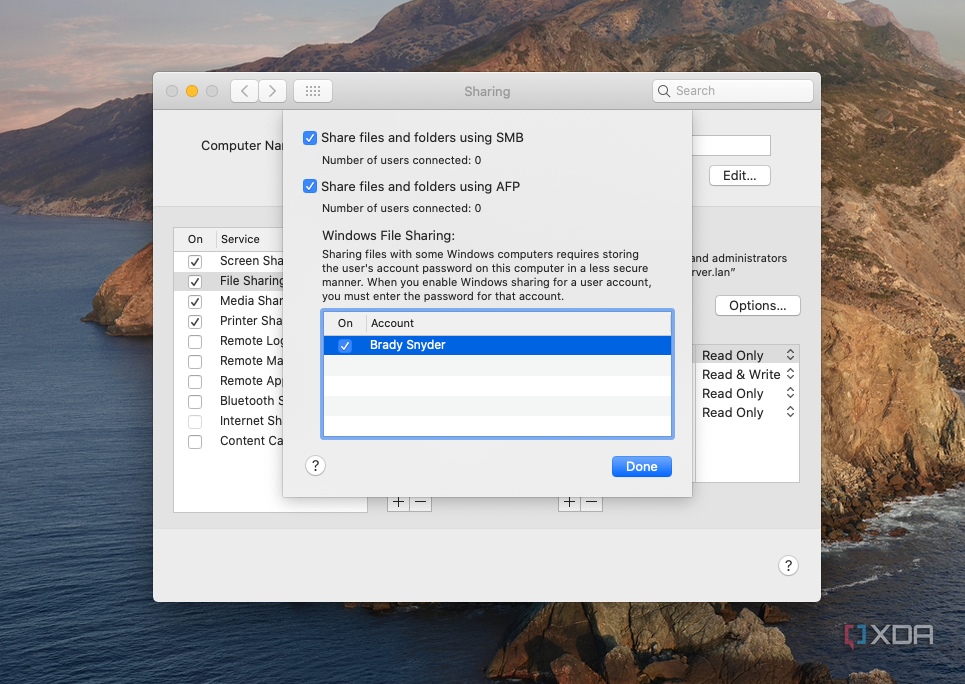965x684 pixels.
Task: Click the magnifier icon in the Search field
Action: (663, 90)
